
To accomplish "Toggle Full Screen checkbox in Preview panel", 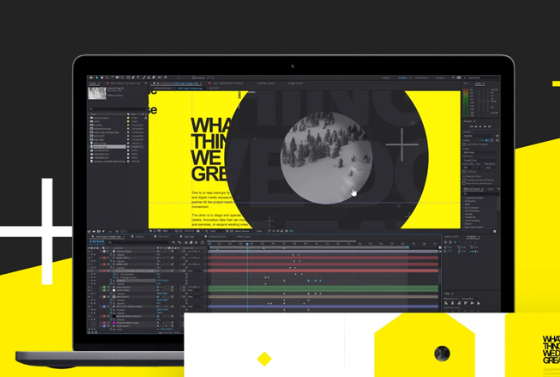I will 464,172.
